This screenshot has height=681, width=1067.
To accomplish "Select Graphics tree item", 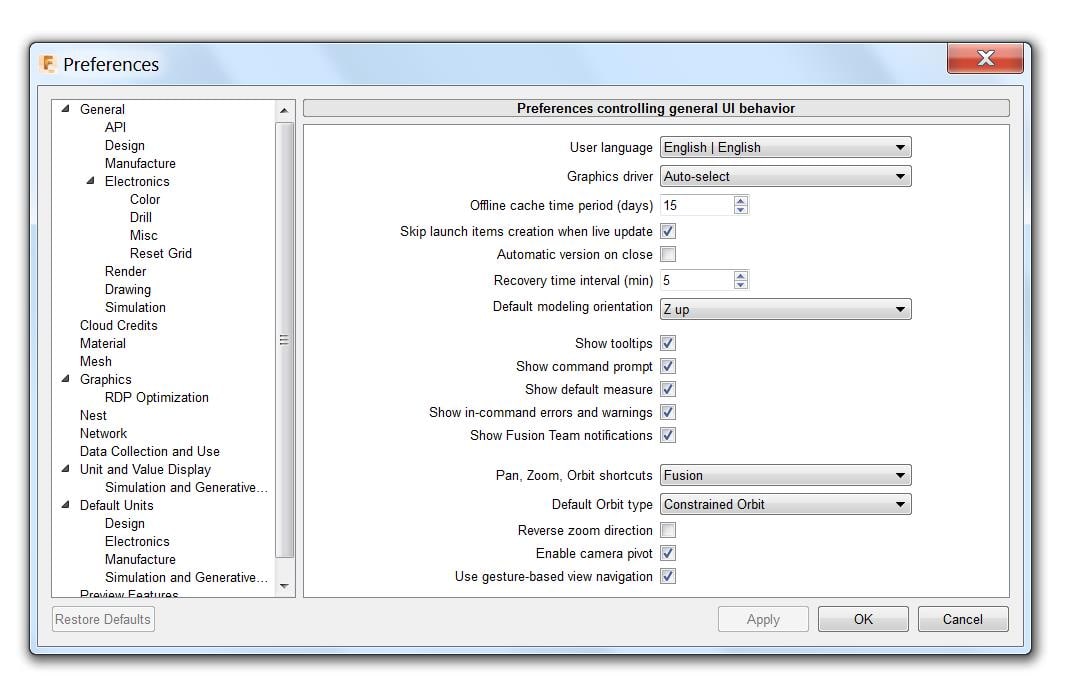I will tap(105, 380).
